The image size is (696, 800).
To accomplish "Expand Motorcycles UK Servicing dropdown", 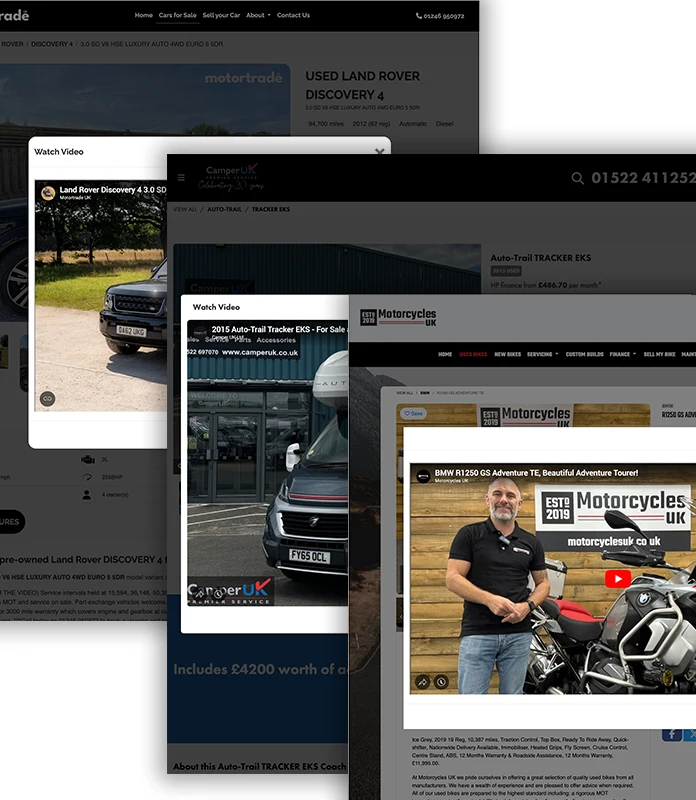I will pos(542,354).
